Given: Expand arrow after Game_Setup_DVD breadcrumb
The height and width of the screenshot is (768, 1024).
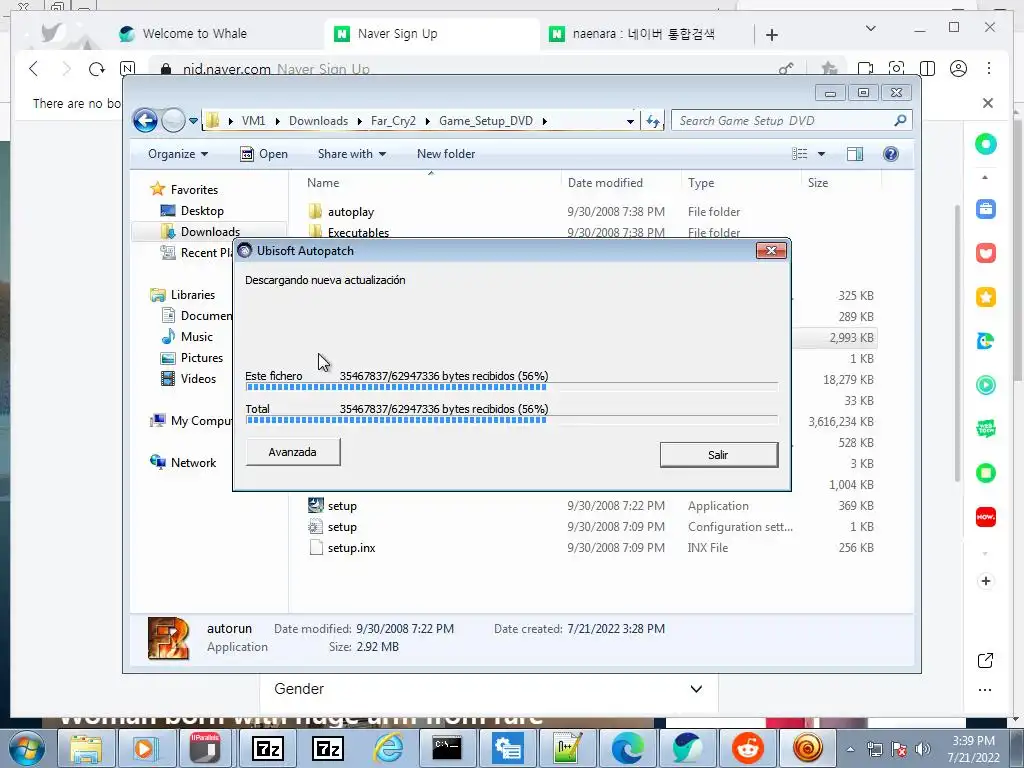Looking at the screenshot, I should coord(544,121).
